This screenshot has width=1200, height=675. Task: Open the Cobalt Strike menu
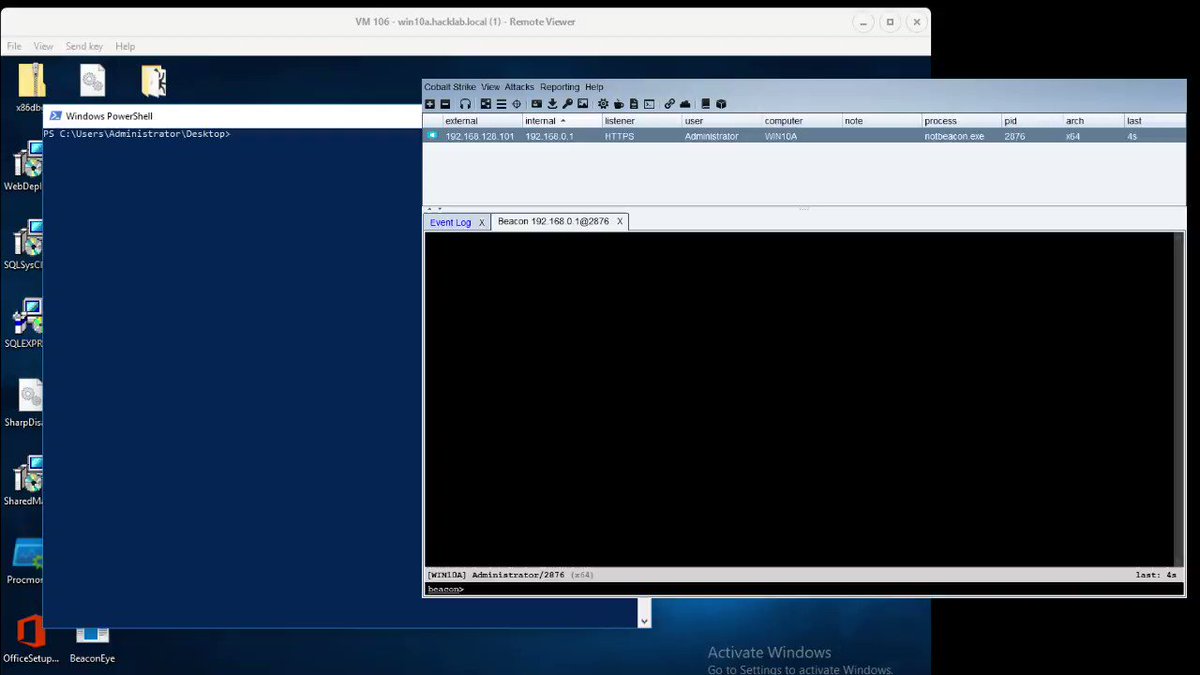(450, 87)
